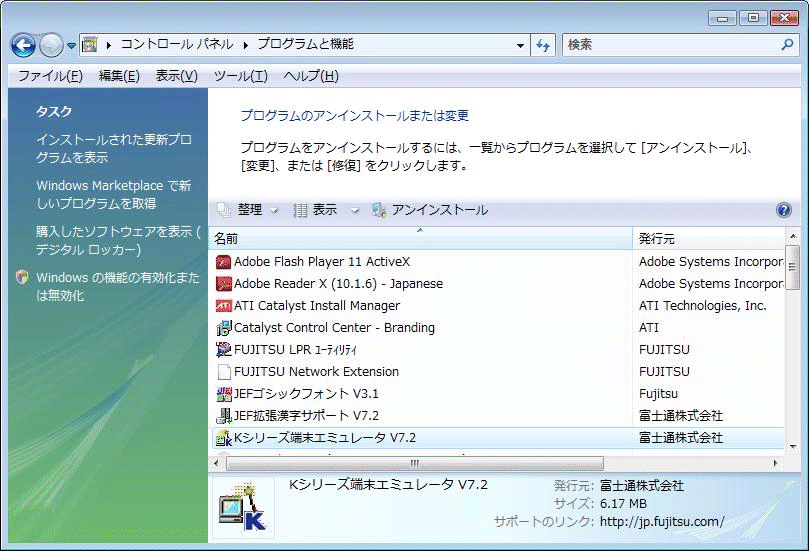Select Adobe Flash Player 11 ActiveX row text
Viewport: 809px width, 551px height.
(322, 262)
